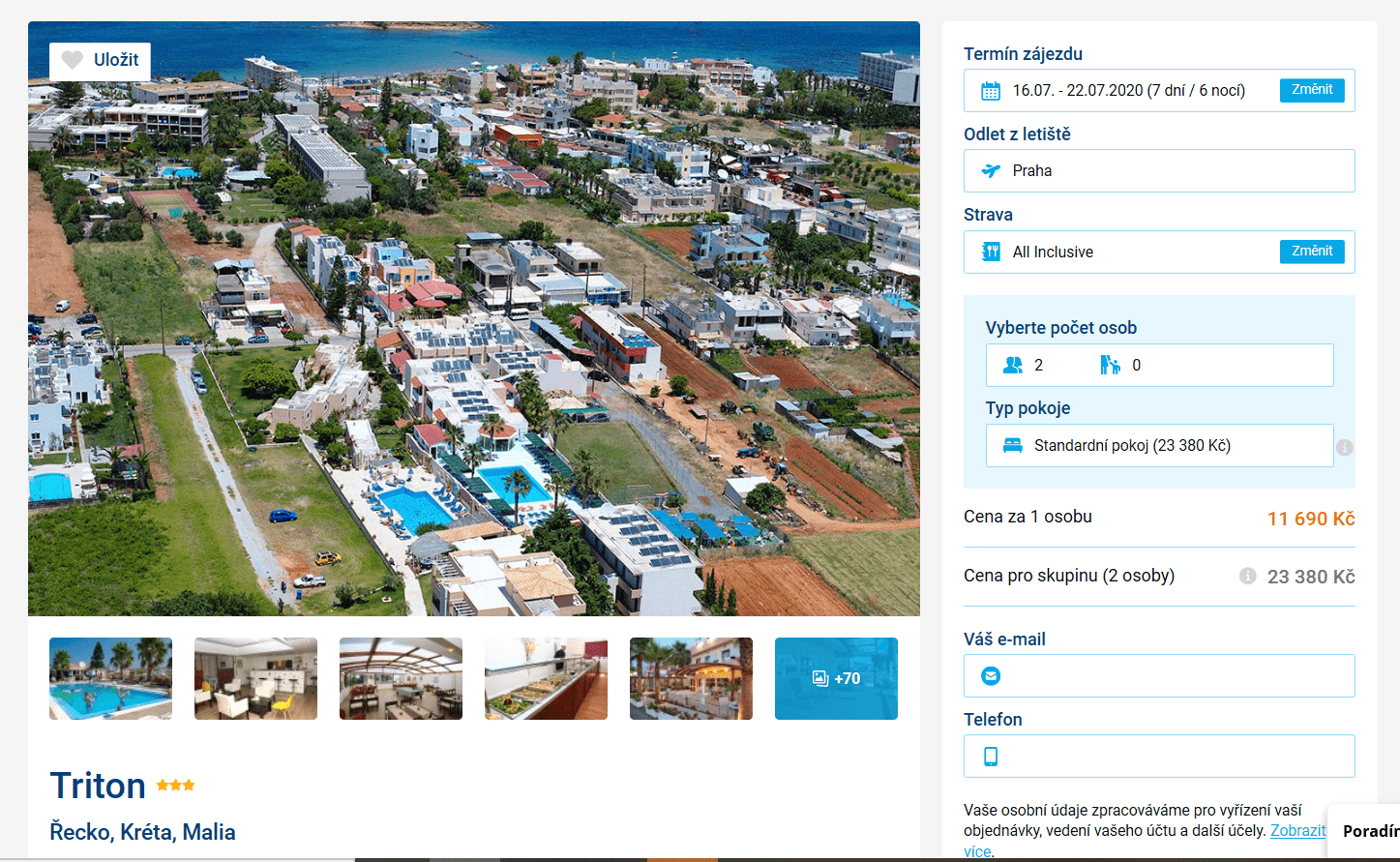Open the pool photo thumbnail
Screen dimensions: 1400x862
[110, 678]
